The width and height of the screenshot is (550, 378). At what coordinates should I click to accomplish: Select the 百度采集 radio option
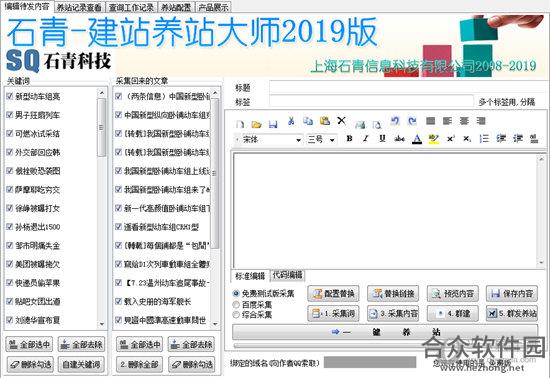(236, 304)
